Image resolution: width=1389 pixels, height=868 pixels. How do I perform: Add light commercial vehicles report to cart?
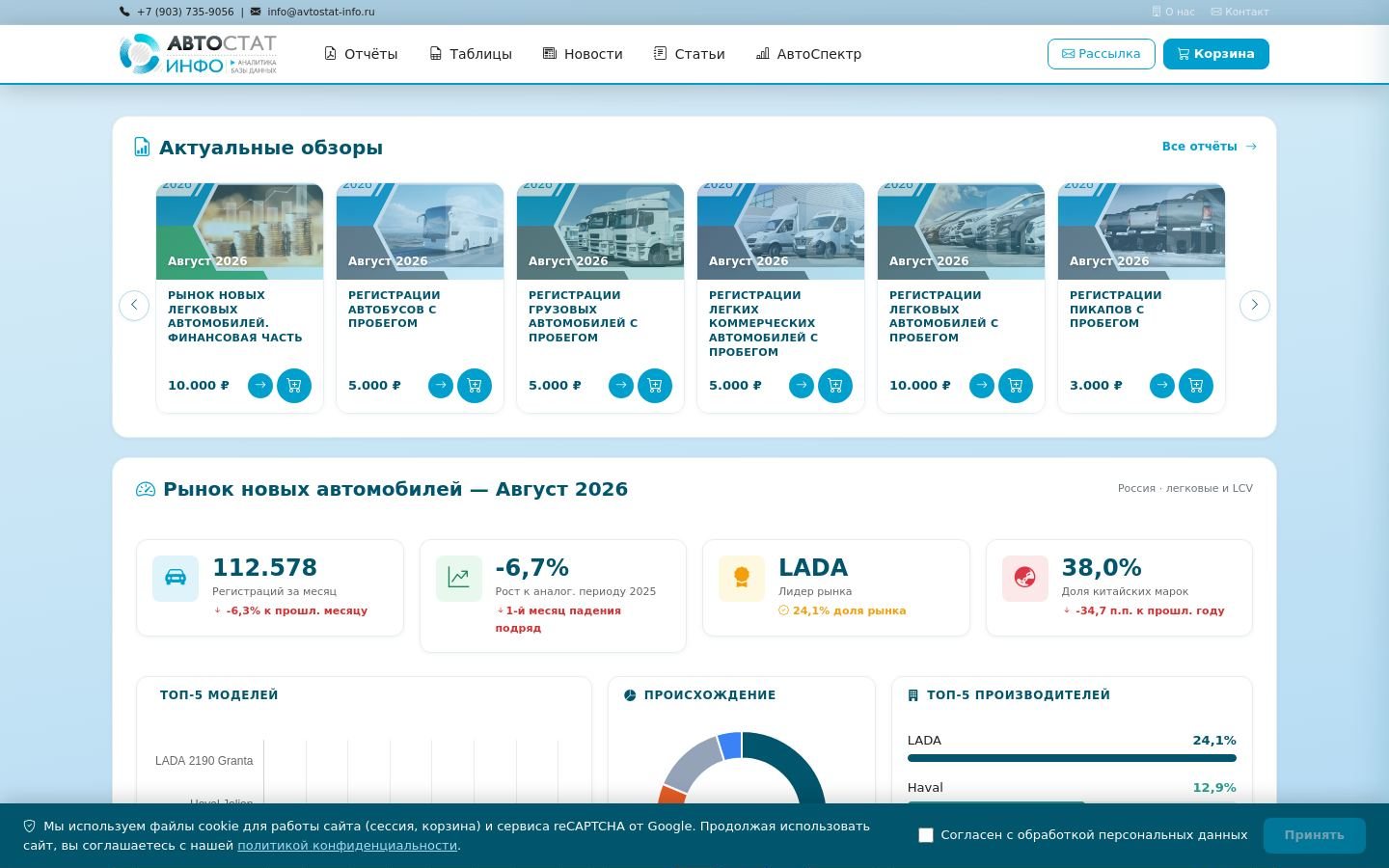pyautogui.click(x=835, y=386)
